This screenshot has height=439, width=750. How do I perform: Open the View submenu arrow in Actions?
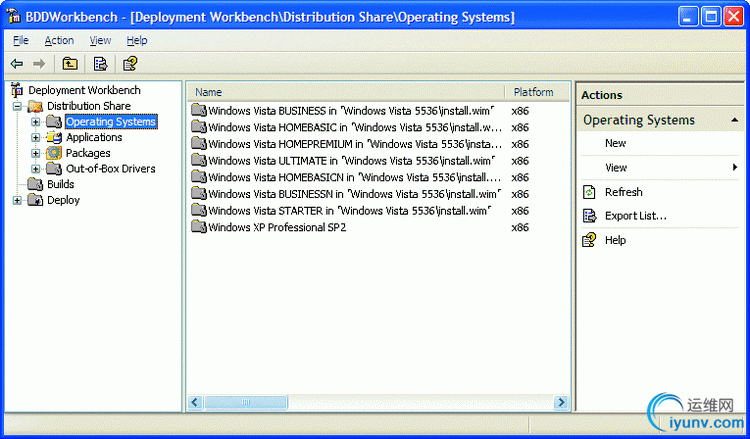pos(735,167)
